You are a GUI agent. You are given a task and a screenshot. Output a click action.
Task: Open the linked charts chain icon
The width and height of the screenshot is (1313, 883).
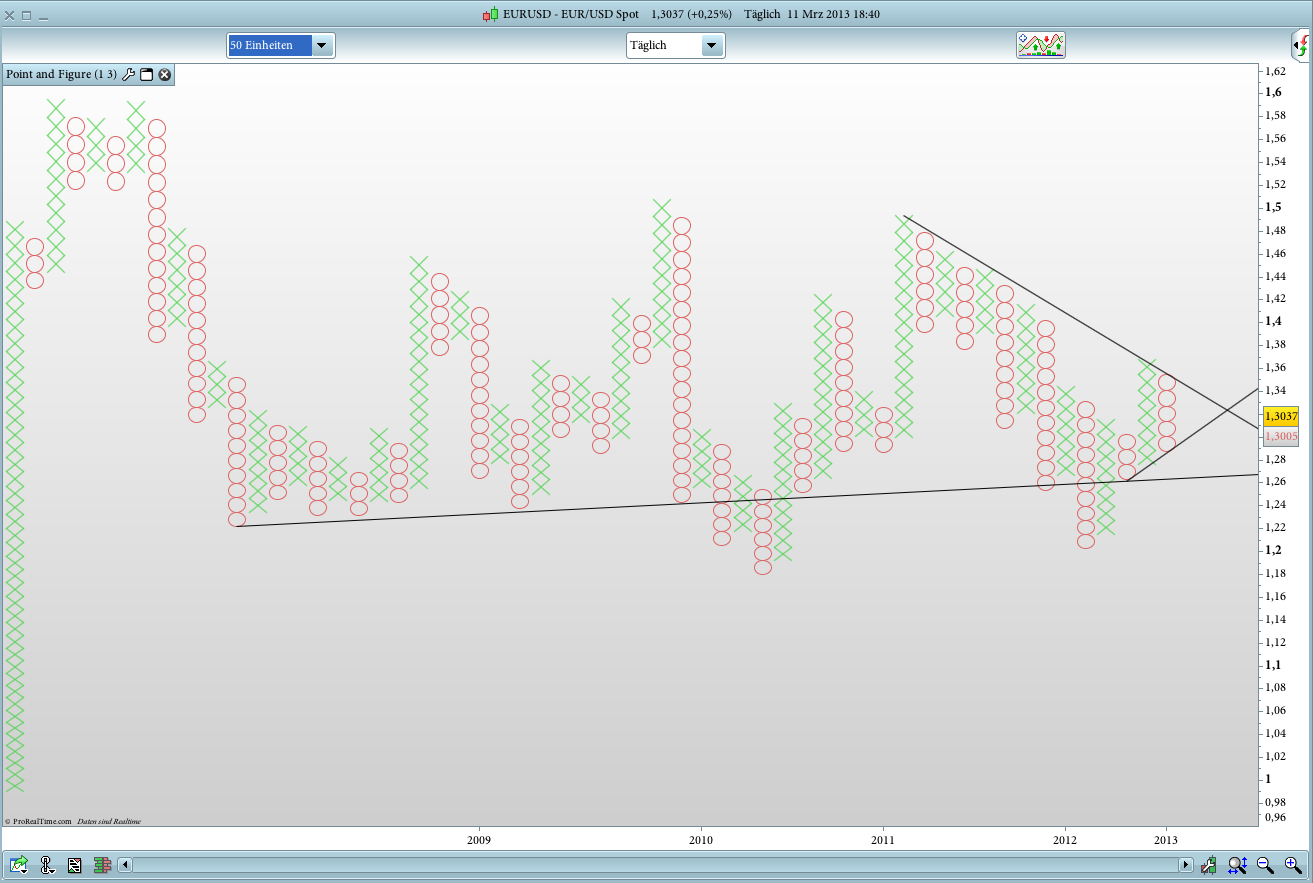(x=46, y=865)
